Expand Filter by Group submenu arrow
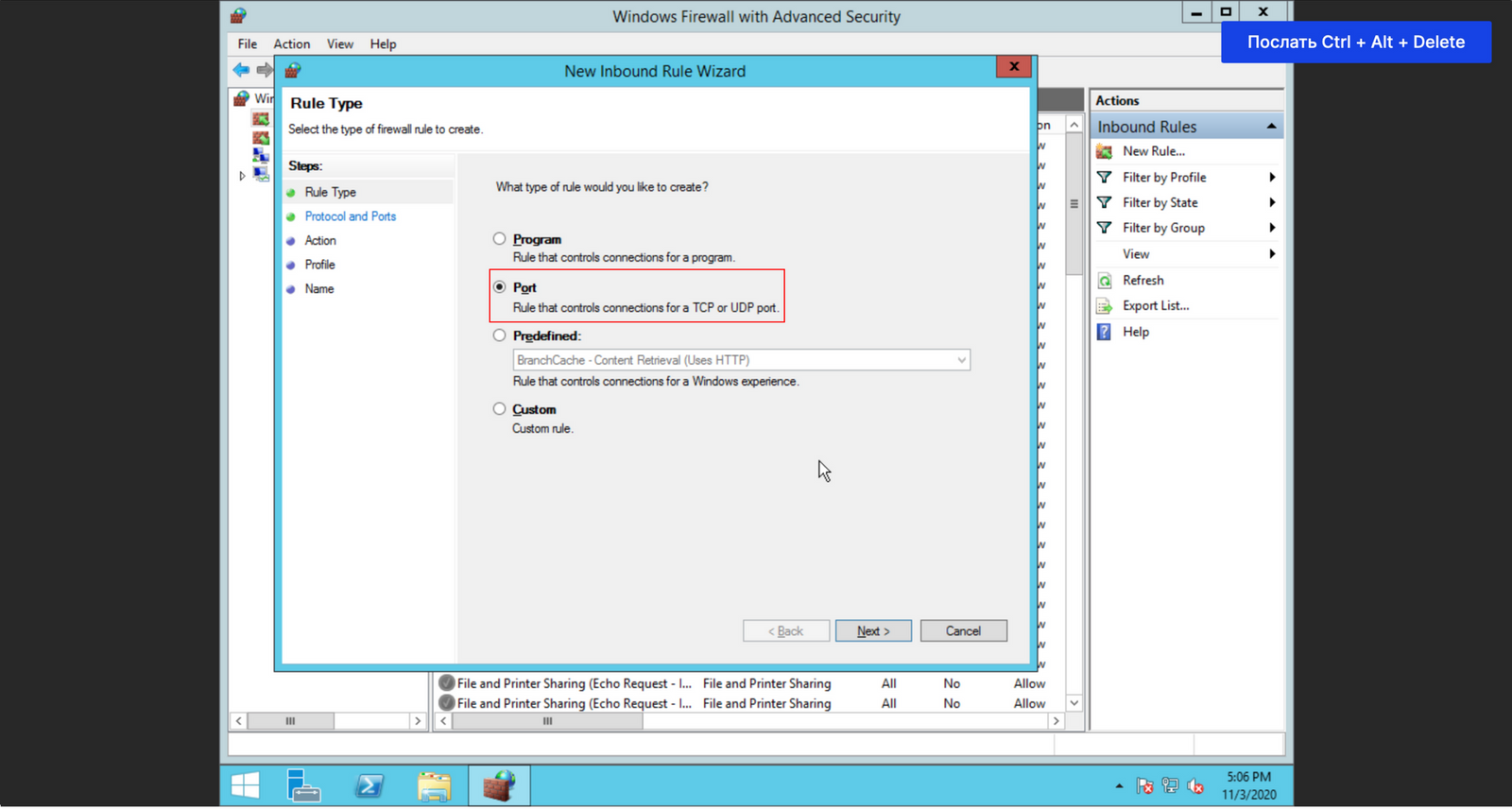This screenshot has width=1512, height=809. point(1272,228)
